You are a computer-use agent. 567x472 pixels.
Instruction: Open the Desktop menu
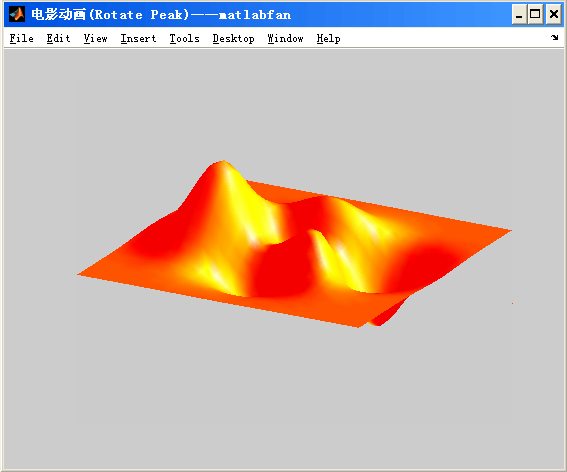[234, 39]
